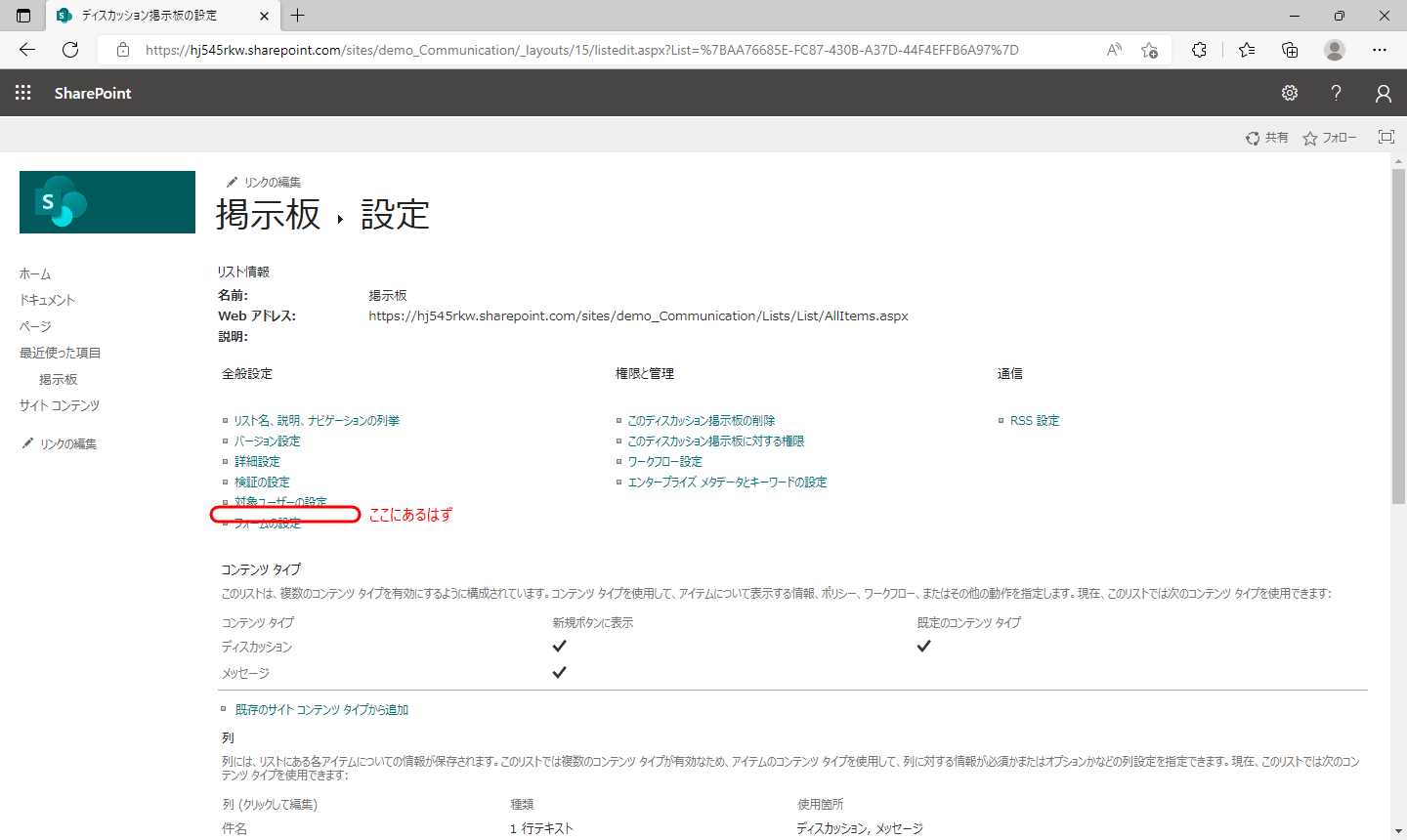Click the help question mark icon
Viewport: 1407px width, 840px height.
click(x=1336, y=93)
